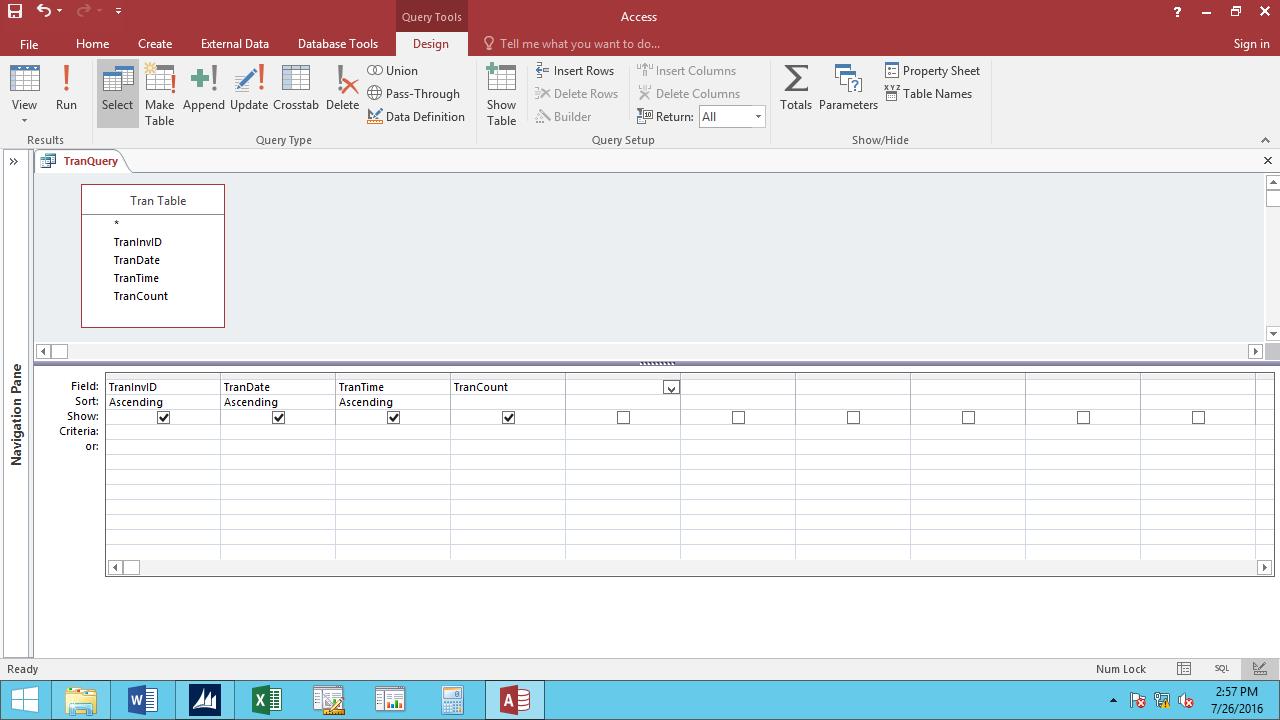Expand the Field dropdown in fifth column
The width and height of the screenshot is (1280, 720).
(671, 387)
